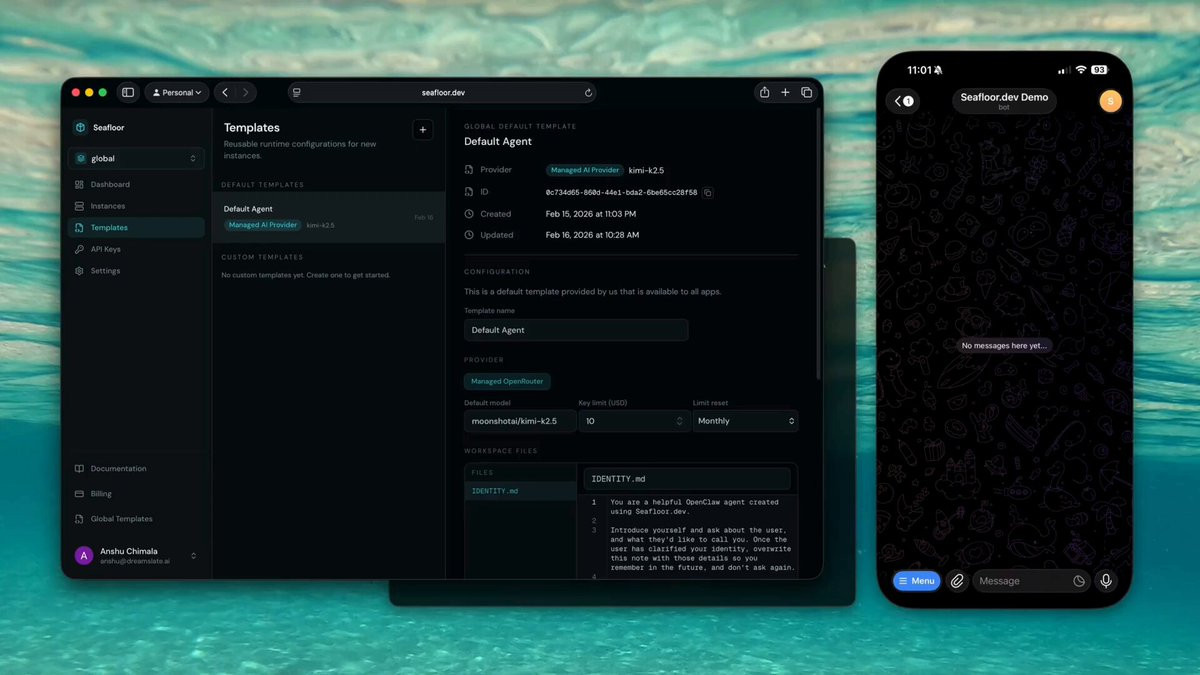Viewport: 1200px width, 675px height.
Task: Show the Safari tab overview
Action: [x=806, y=92]
